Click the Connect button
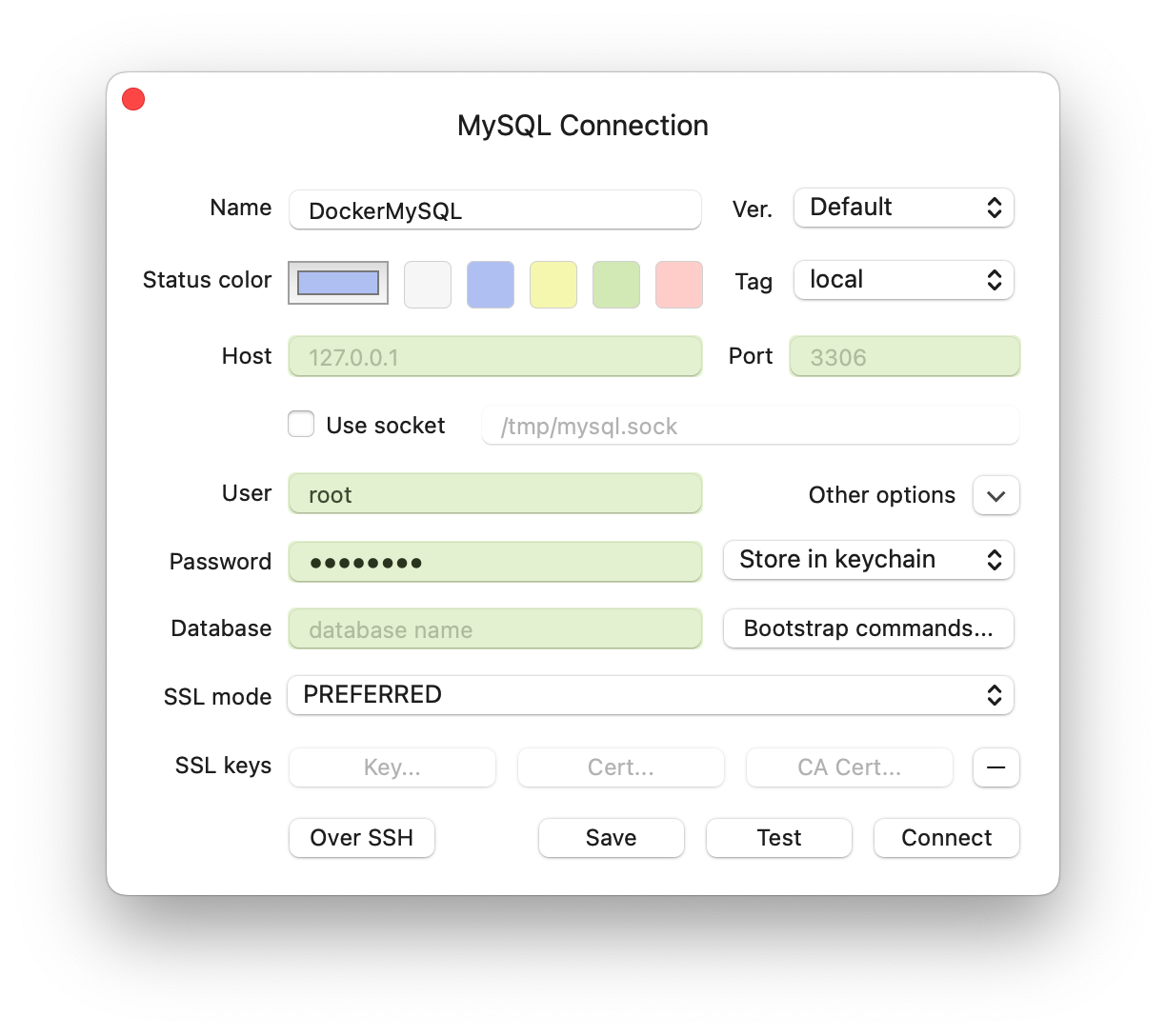 [947, 838]
